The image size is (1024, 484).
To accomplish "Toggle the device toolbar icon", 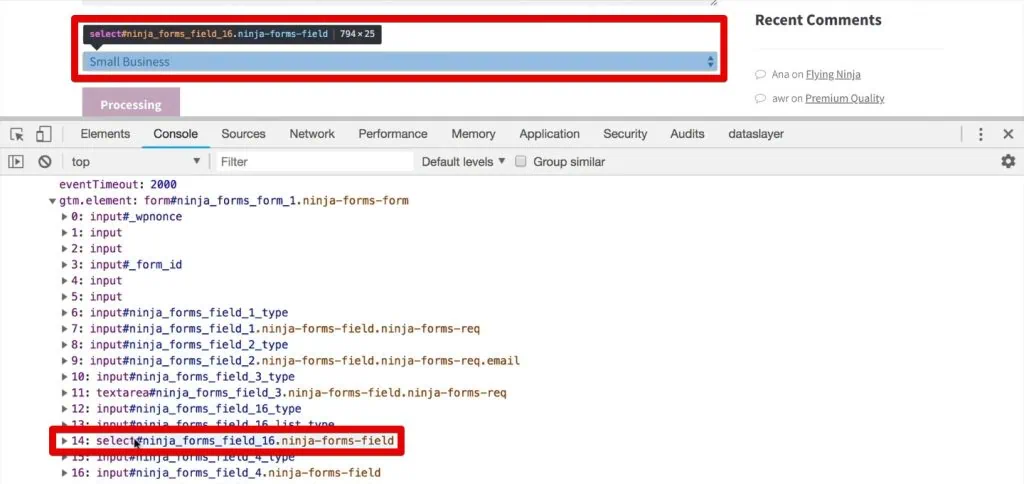I will pos(43,135).
